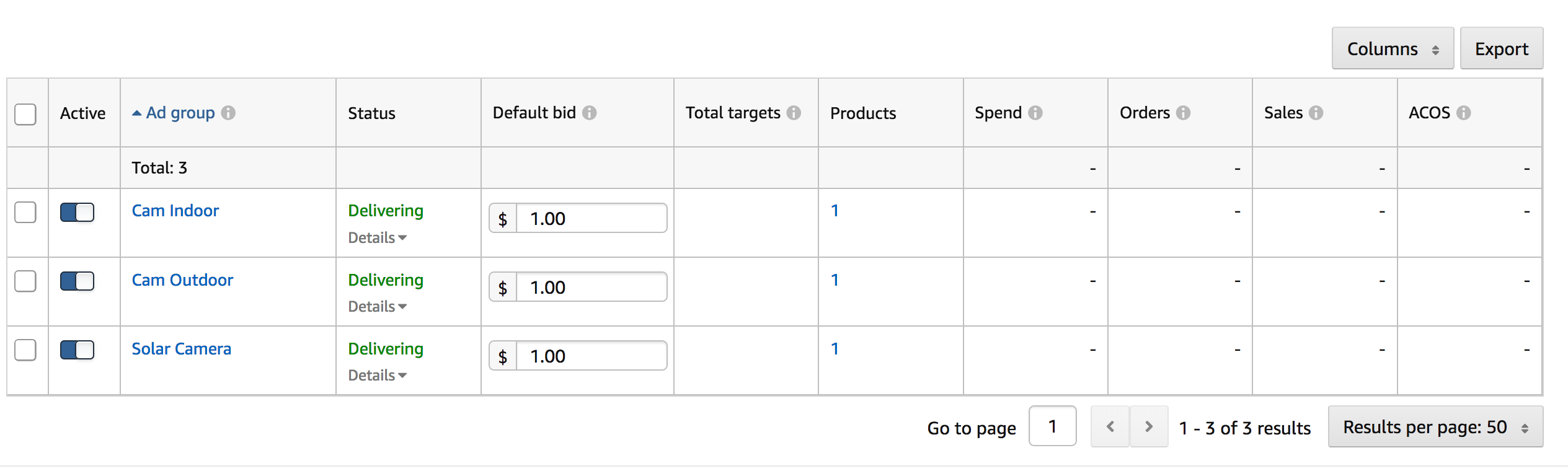Open the Cam Outdoor ad group
Screen dimensions: 1568x471
click(x=182, y=280)
